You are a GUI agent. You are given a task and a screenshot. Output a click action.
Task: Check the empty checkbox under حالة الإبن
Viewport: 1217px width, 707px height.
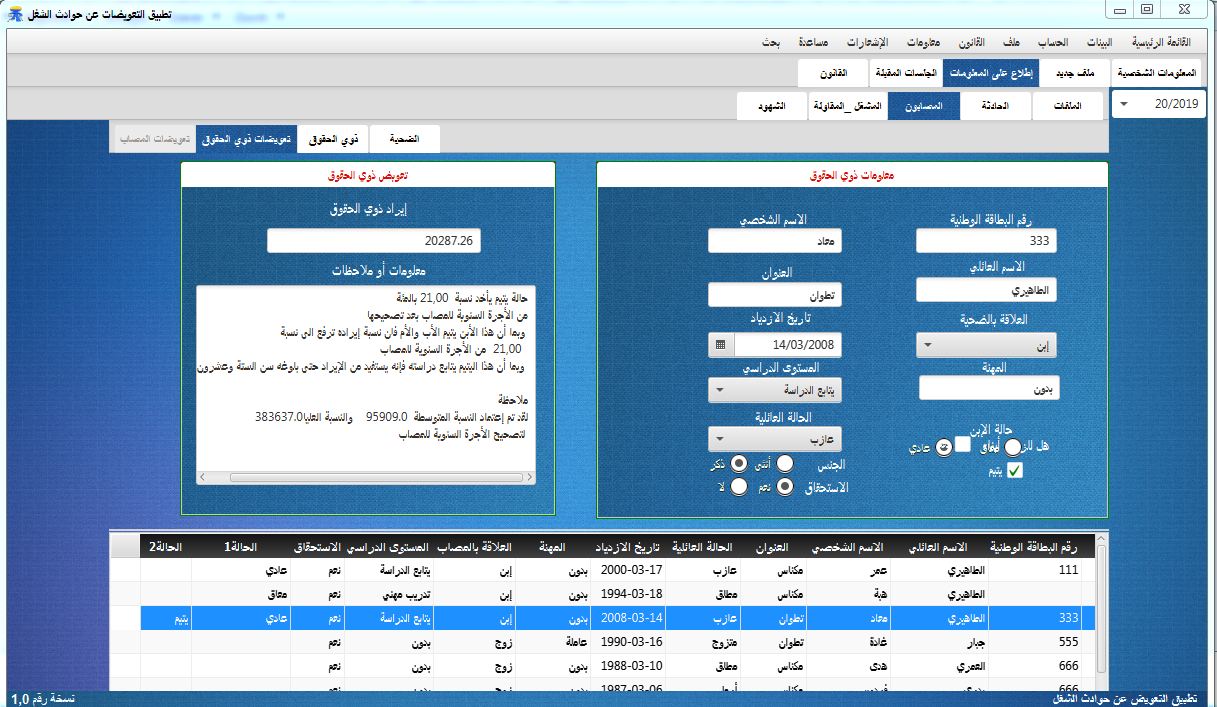[x=964, y=446]
